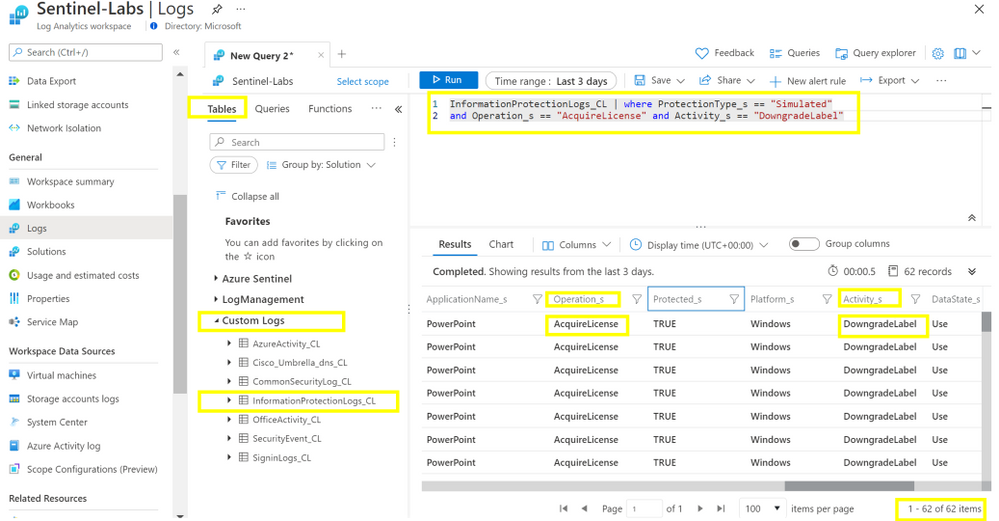Collapse the left navigation with double chevron
999x521 pixels.
176,52
